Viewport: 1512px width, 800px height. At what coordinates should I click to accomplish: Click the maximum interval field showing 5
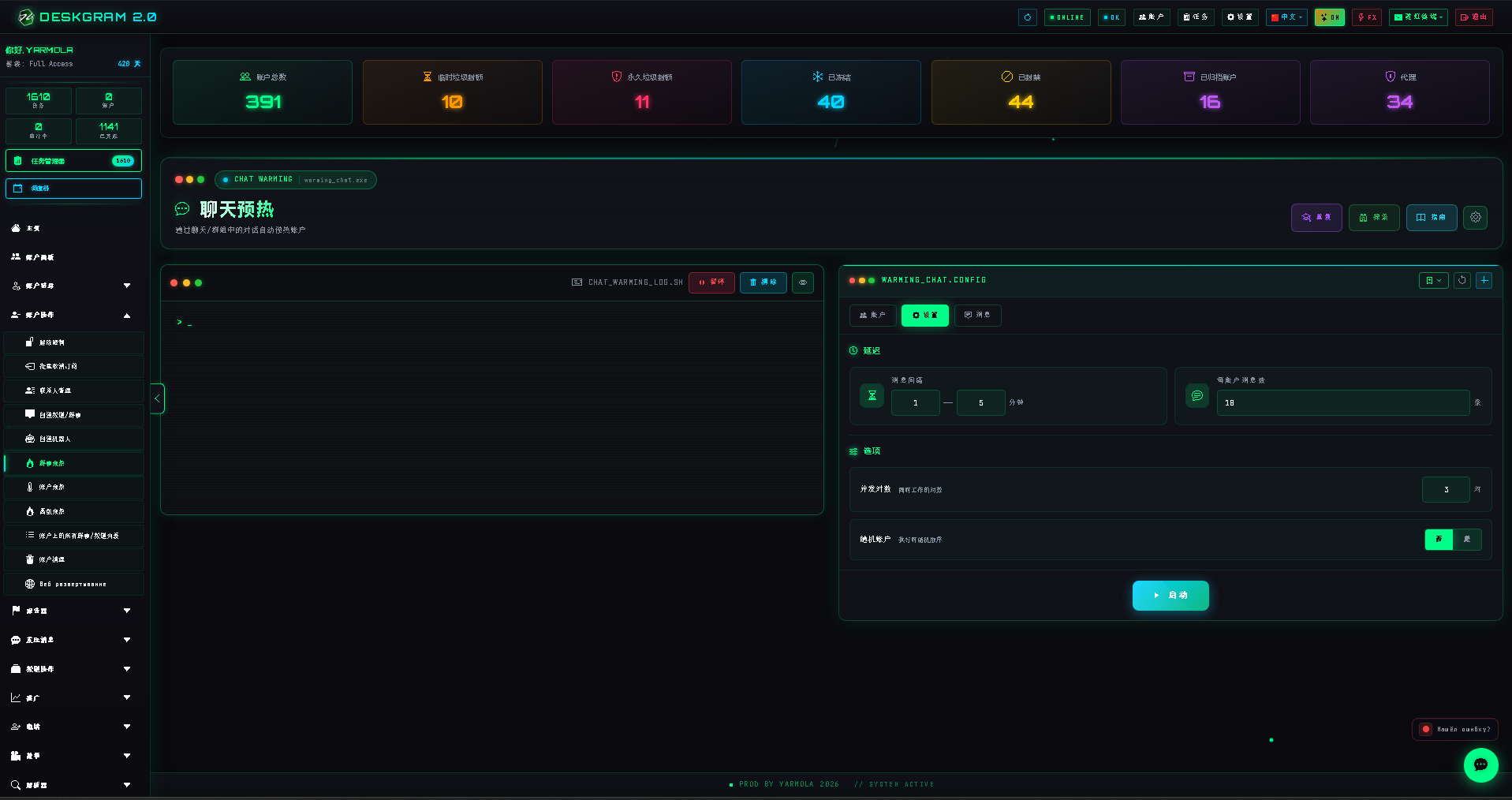(x=980, y=402)
